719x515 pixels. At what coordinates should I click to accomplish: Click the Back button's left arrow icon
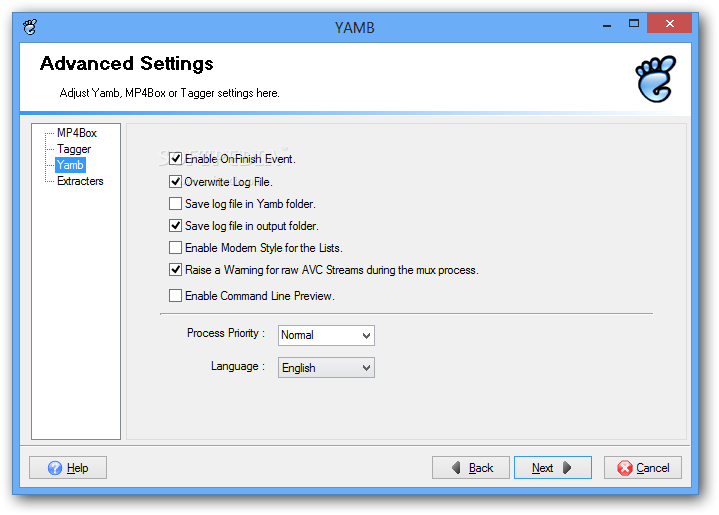(x=456, y=468)
